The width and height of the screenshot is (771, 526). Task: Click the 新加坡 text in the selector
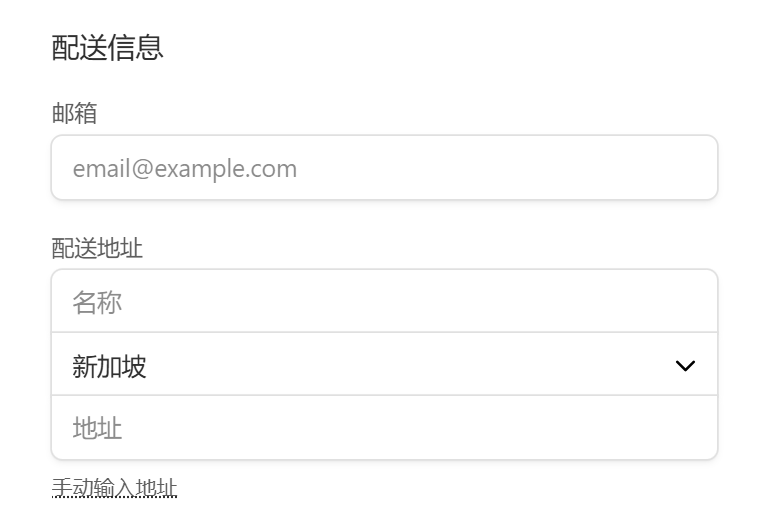point(109,367)
